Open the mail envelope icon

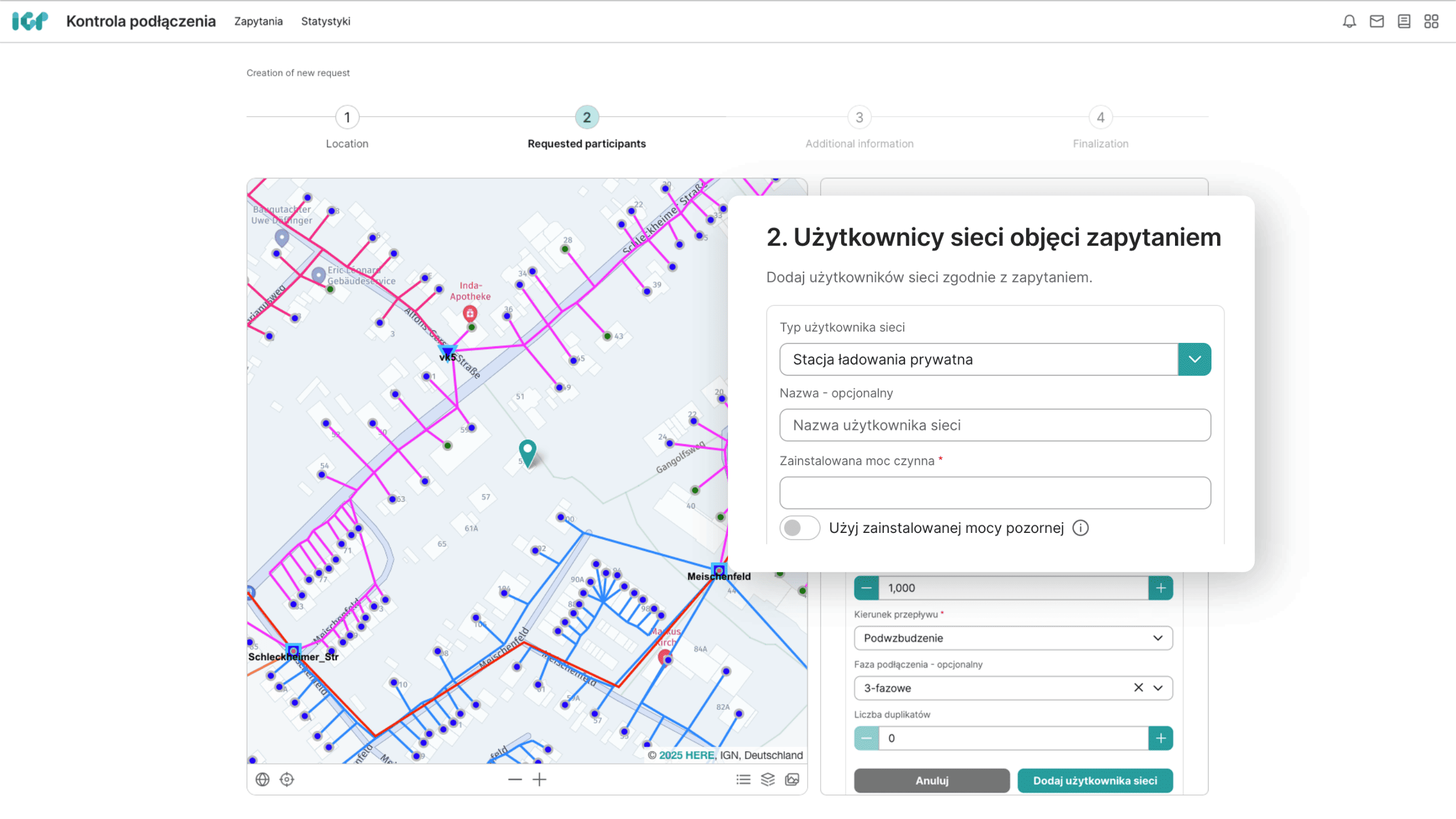1376,22
